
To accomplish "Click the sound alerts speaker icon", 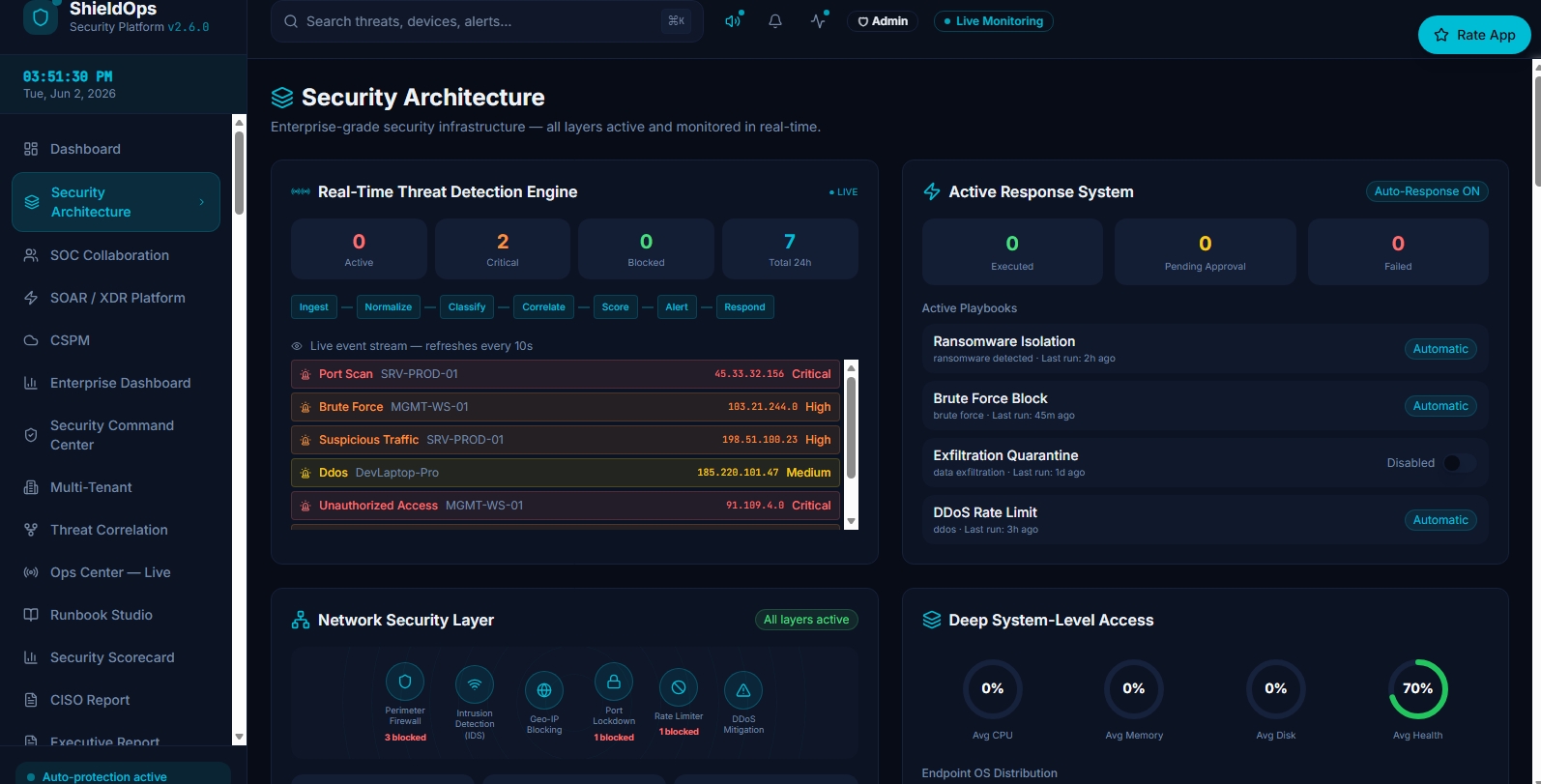I will [x=734, y=20].
